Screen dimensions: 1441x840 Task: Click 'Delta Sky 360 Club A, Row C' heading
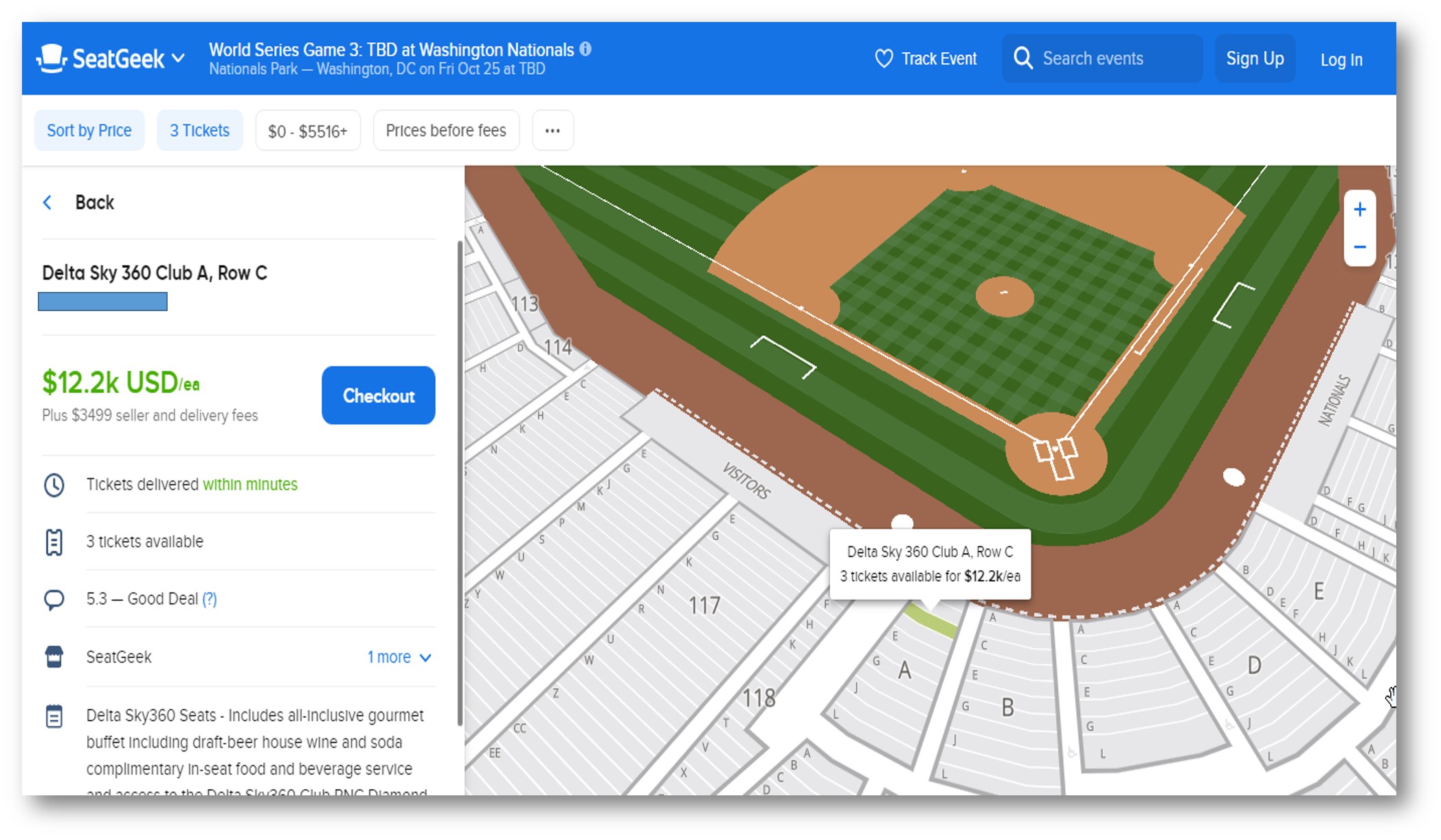pyautogui.click(x=155, y=273)
